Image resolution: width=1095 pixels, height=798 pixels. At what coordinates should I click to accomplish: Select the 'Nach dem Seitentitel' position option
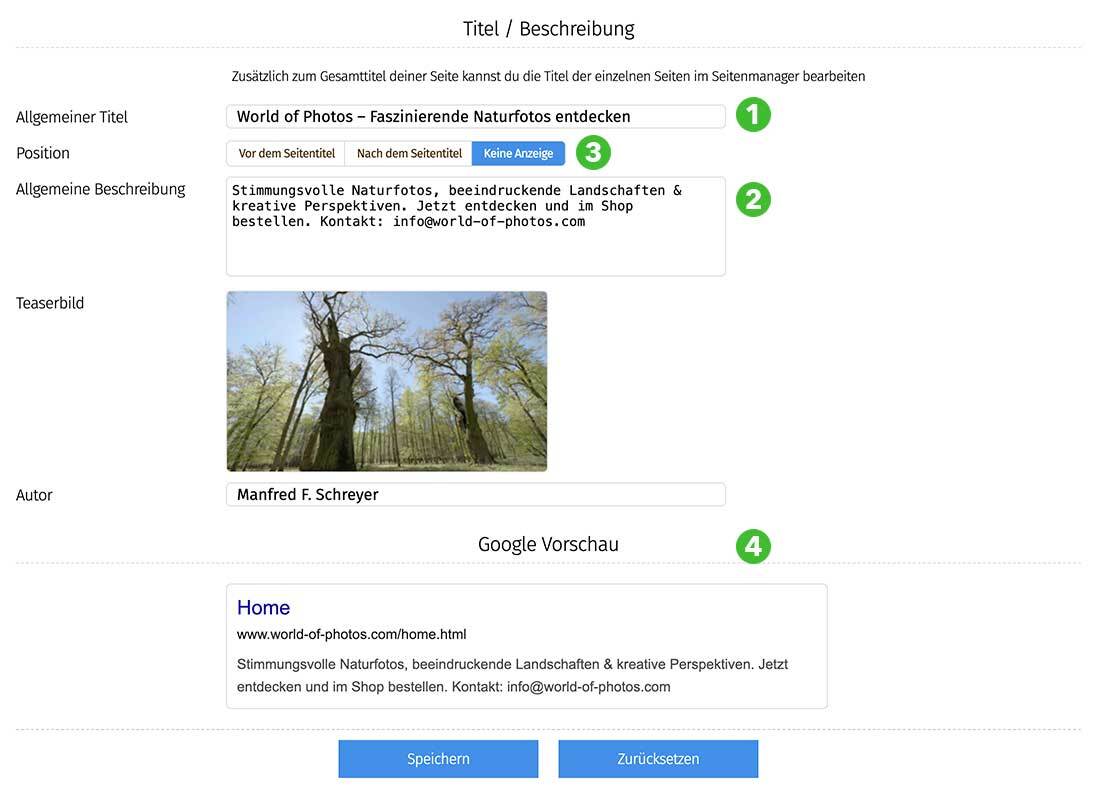click(409, 154)
